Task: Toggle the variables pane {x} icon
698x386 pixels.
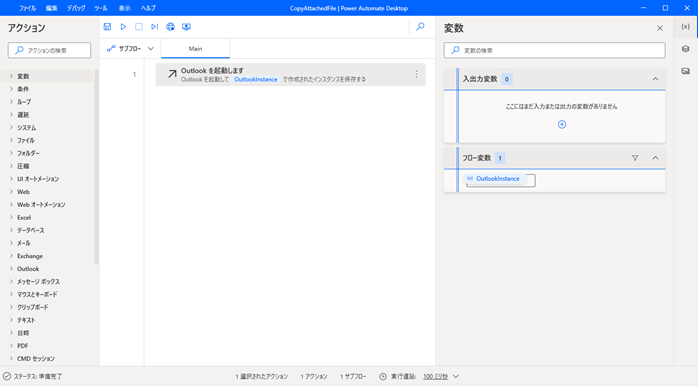Action: tap(686, 27)
